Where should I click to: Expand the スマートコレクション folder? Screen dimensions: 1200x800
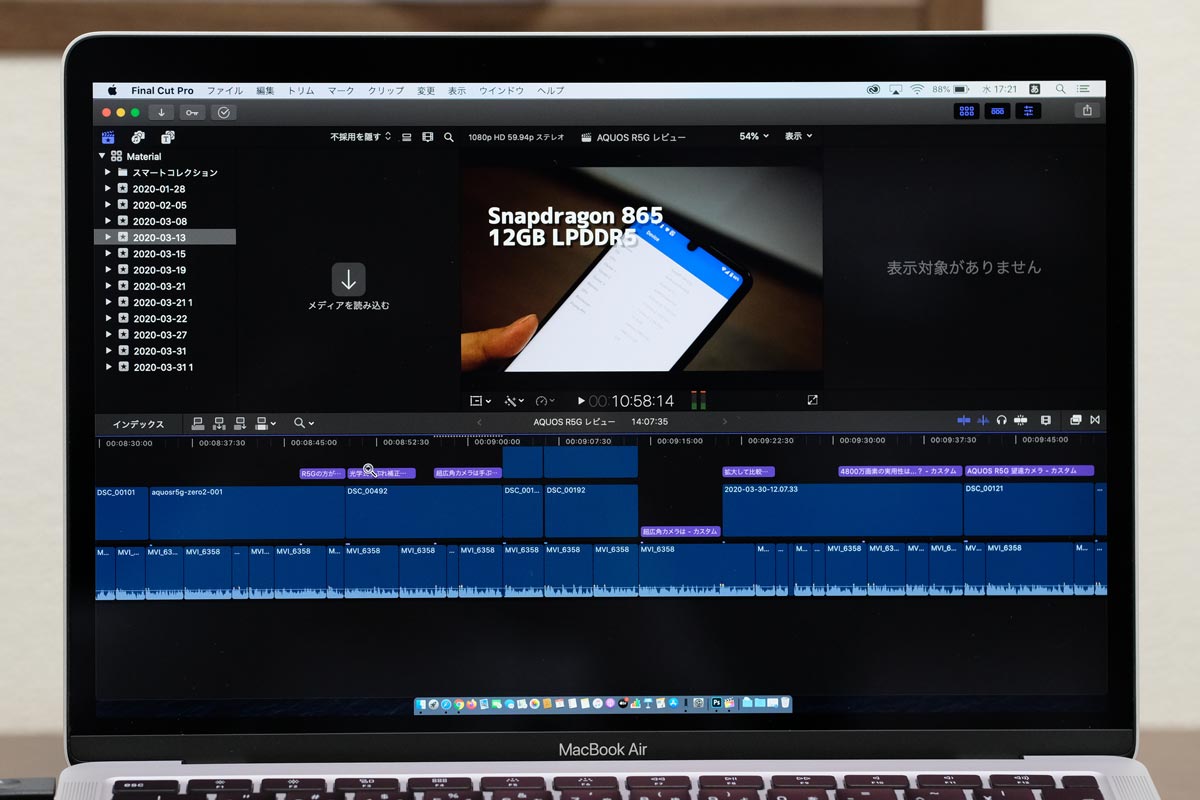click(x=108, y=172)
